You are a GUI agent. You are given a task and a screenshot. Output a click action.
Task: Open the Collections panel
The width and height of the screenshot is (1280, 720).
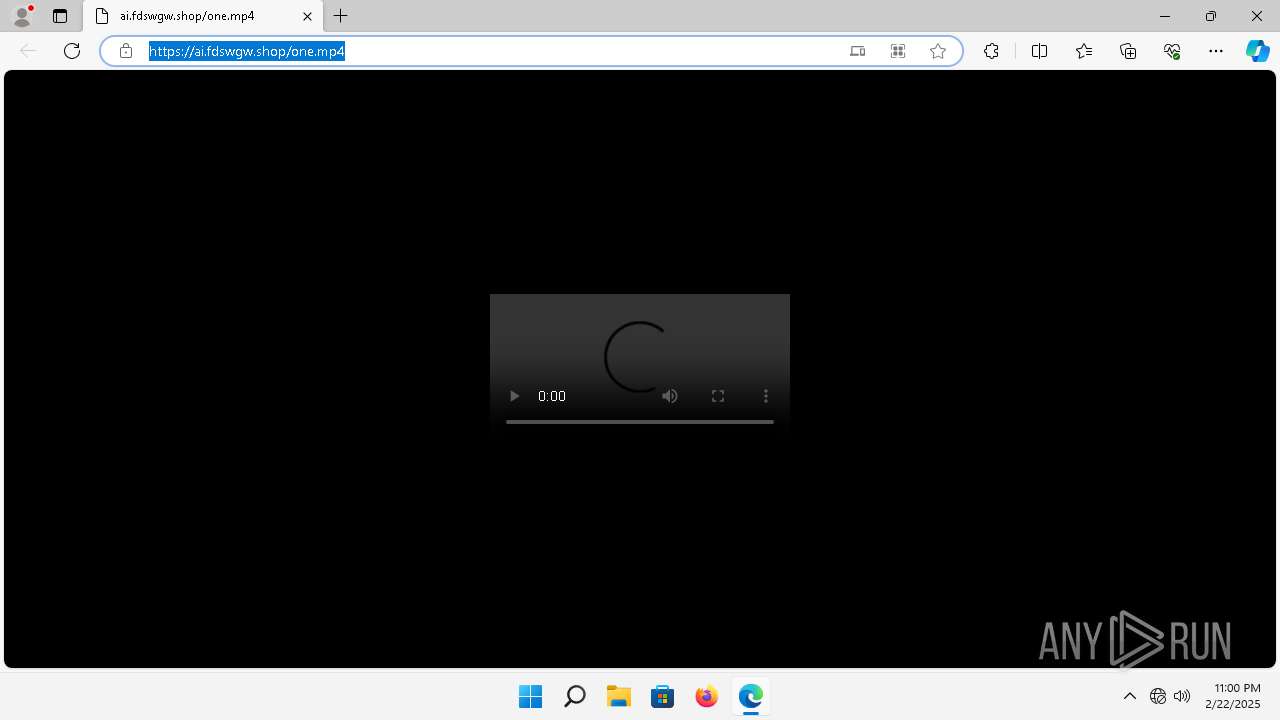coord(1128,51)
